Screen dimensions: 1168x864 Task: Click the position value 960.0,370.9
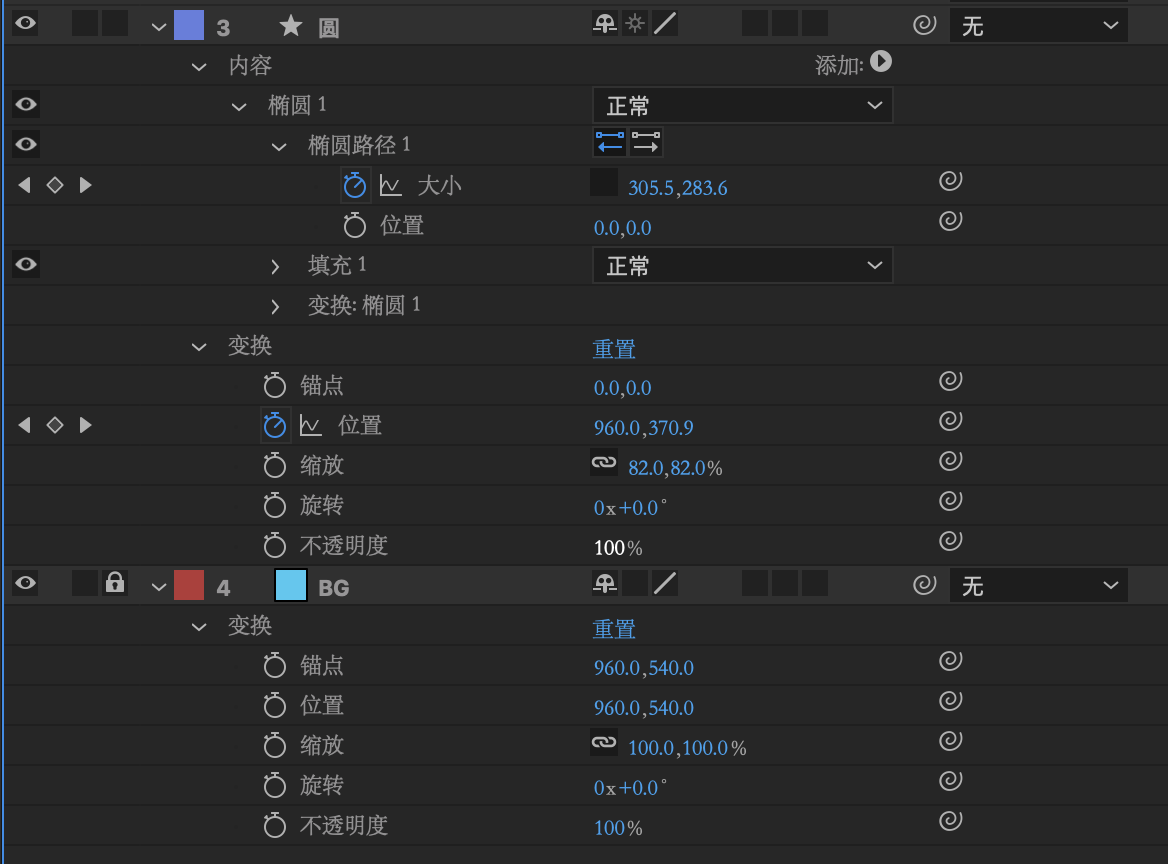(x=643, y=428)
